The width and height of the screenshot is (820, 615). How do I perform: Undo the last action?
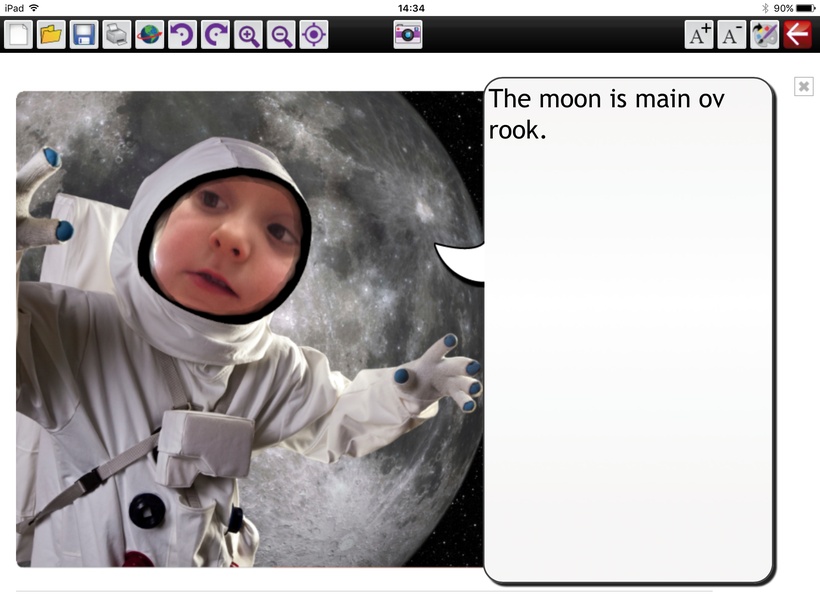(x=183, y=35)
